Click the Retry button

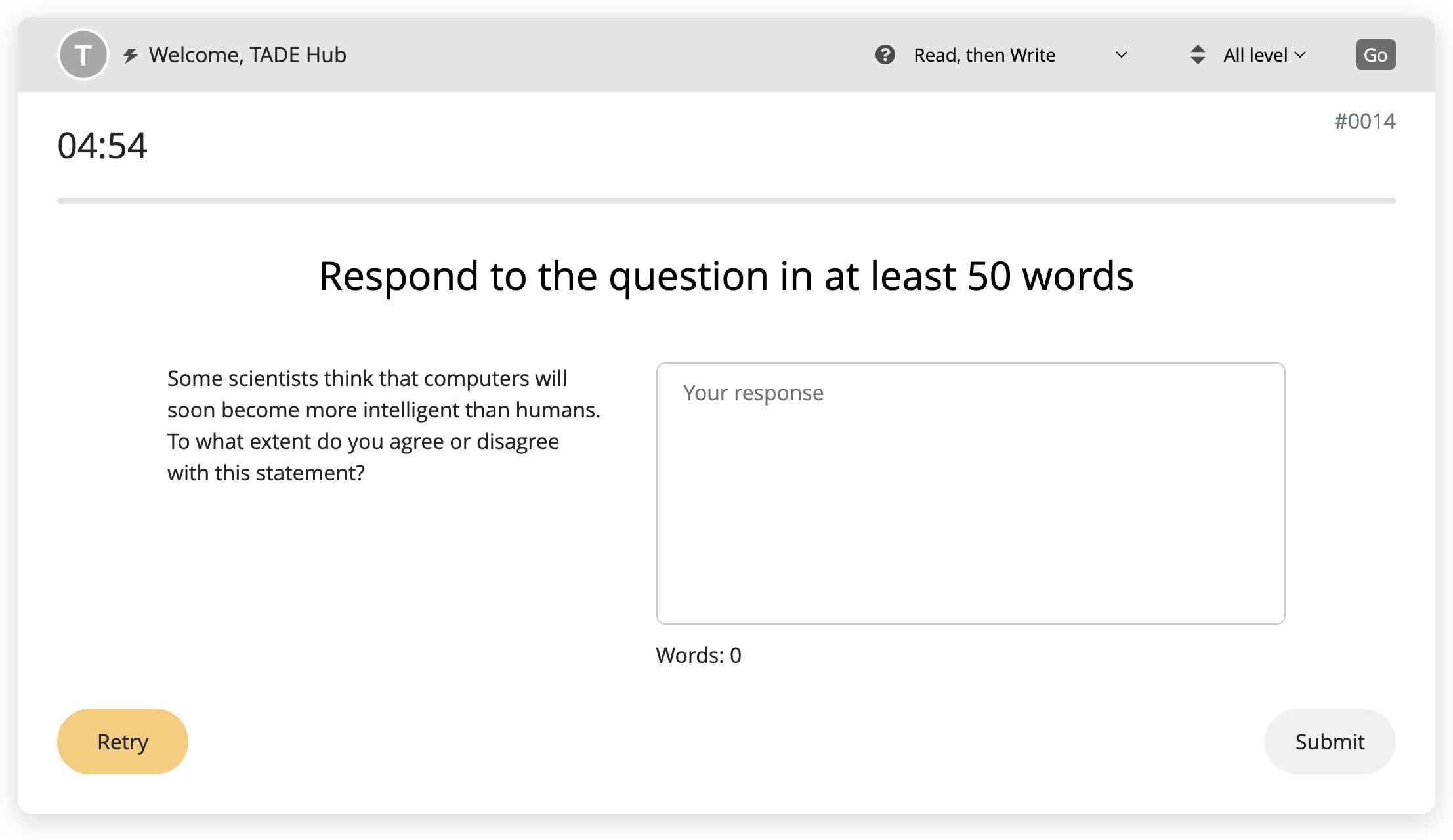(123, 741)
